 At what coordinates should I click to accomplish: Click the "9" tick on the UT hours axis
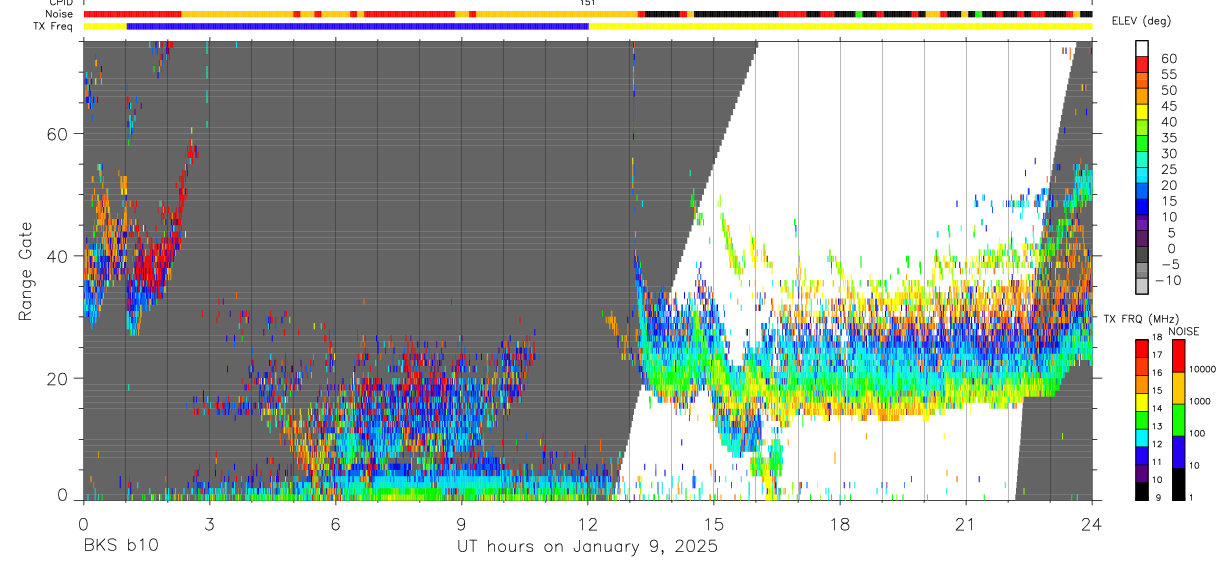click(461, 523)
